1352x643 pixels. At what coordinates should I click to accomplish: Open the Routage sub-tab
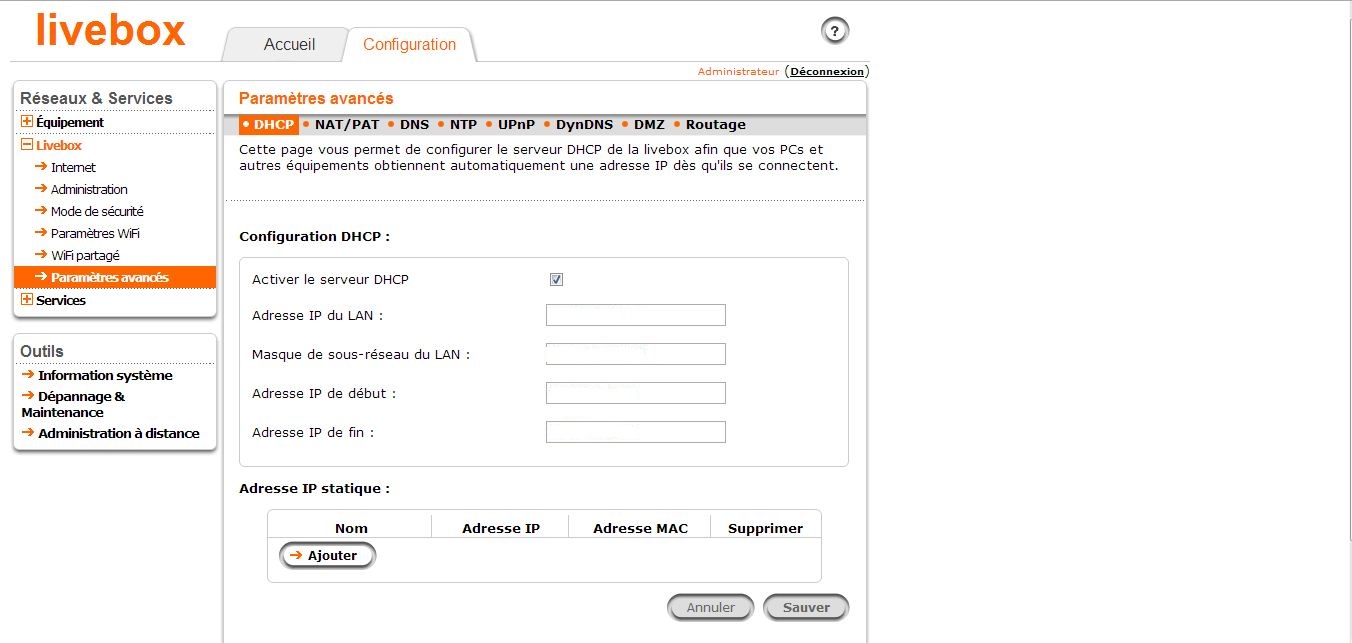pyautogui.click(x=716, y=125)
